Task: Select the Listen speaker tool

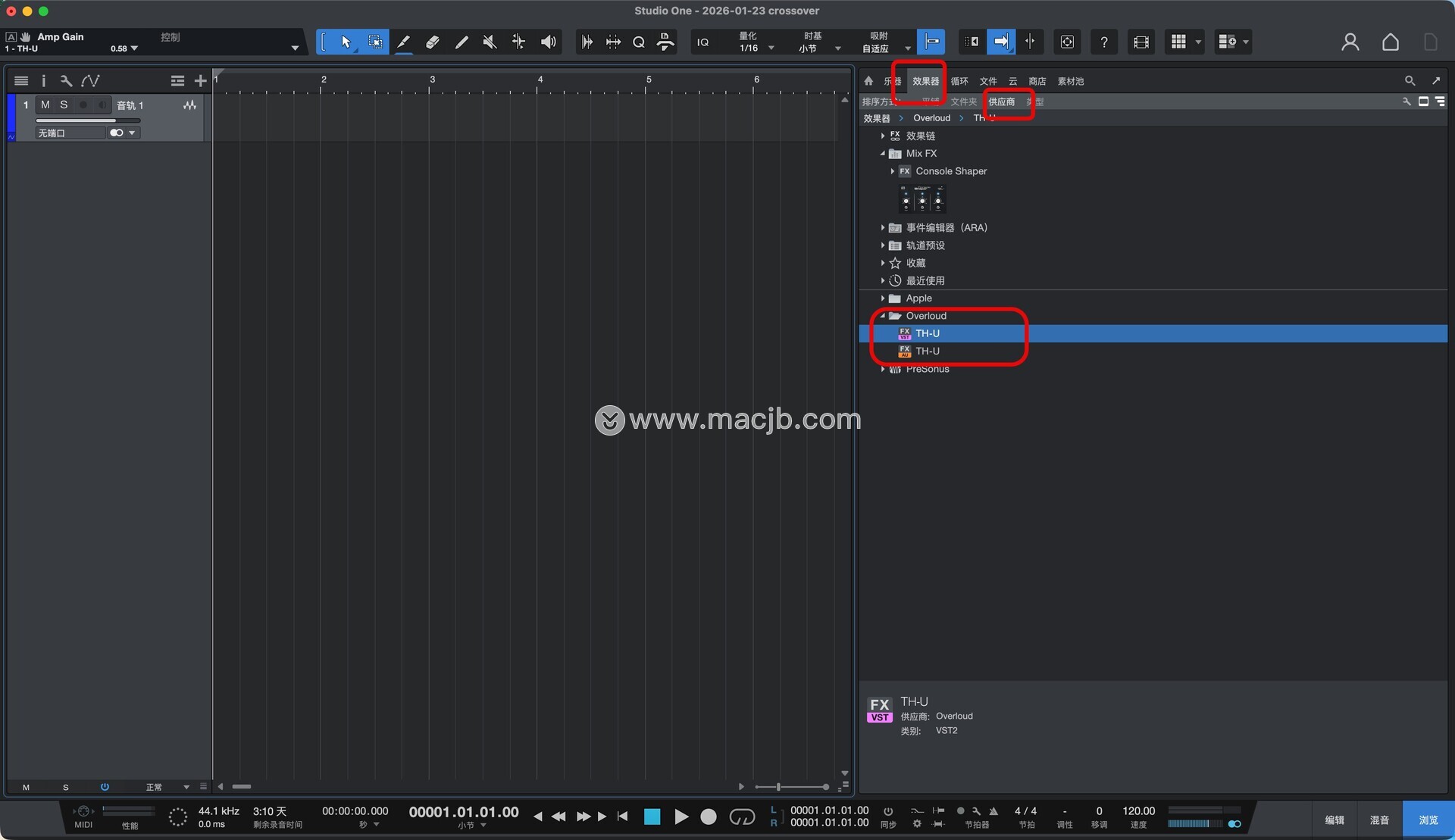Action: (548, 42)
